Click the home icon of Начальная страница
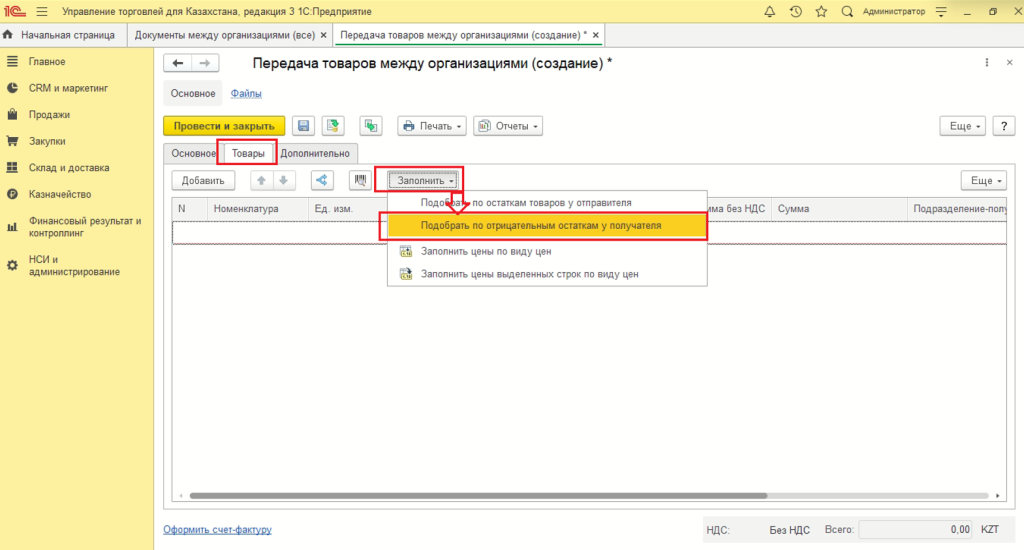1024x550 pixels. (8, 35)
